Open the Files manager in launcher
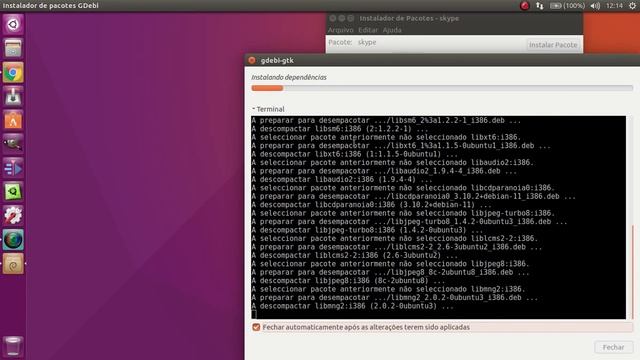The width and height of the screenshot is (640, 360). (x=13, y=49)
